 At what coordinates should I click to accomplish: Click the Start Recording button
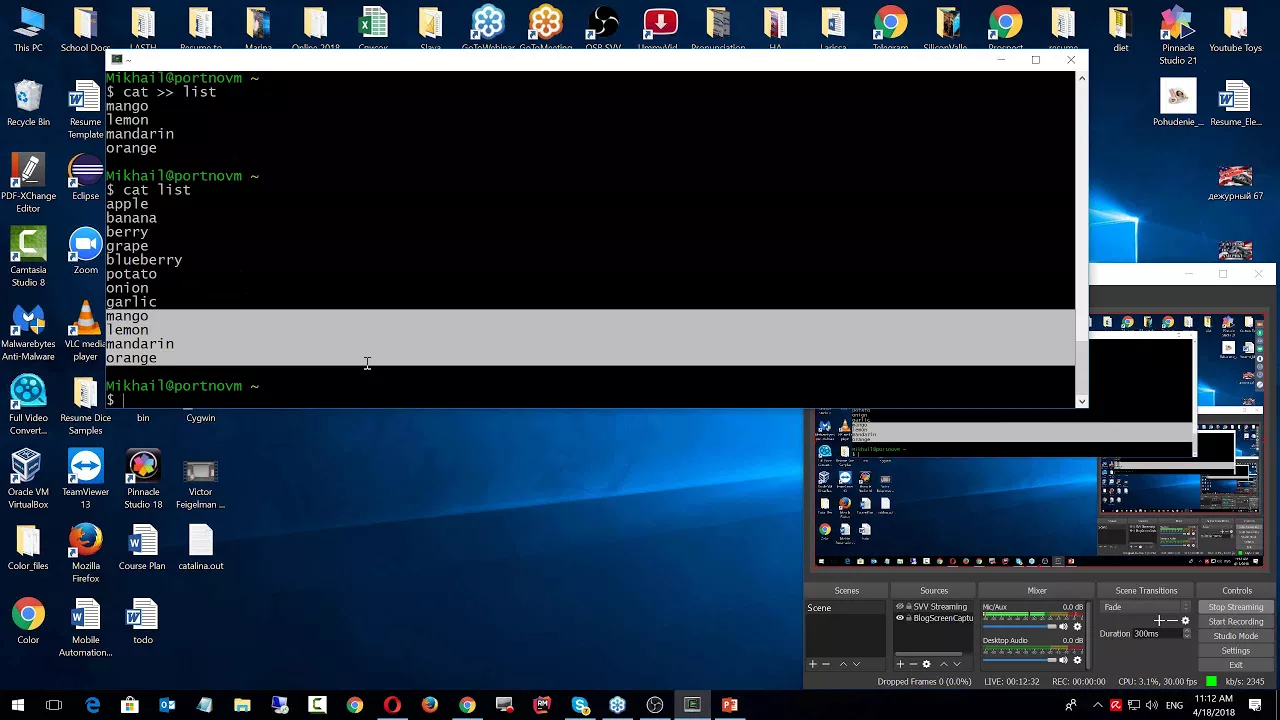1236,621
